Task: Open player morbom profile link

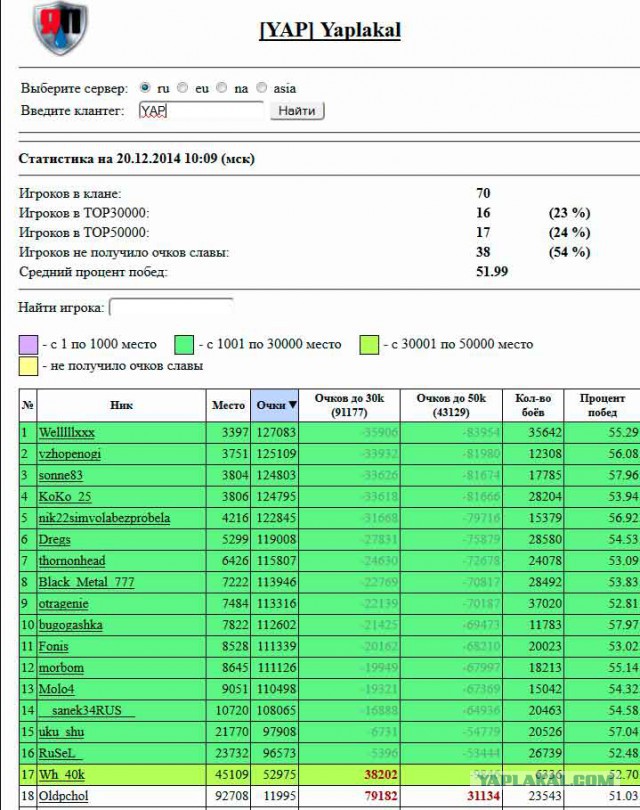Action: [61, 668]
